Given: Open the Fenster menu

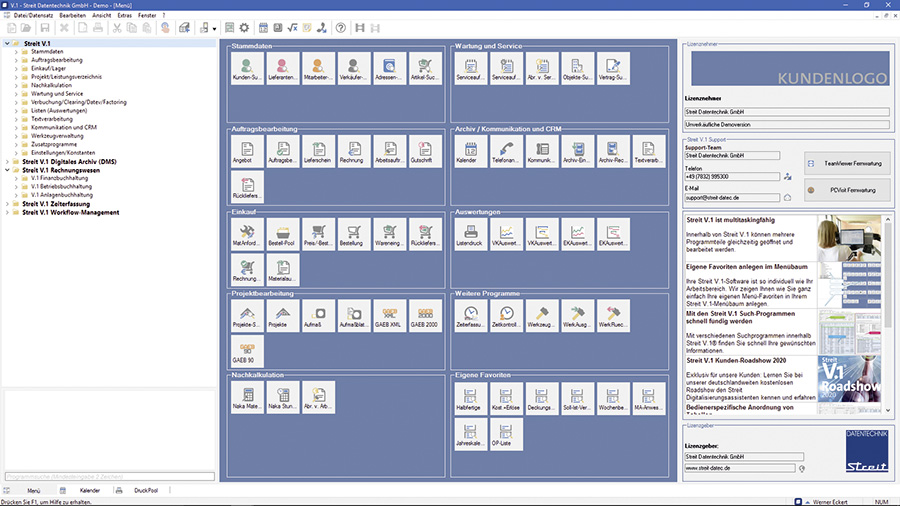Looking at the screenshot, I should click(147, 15).
